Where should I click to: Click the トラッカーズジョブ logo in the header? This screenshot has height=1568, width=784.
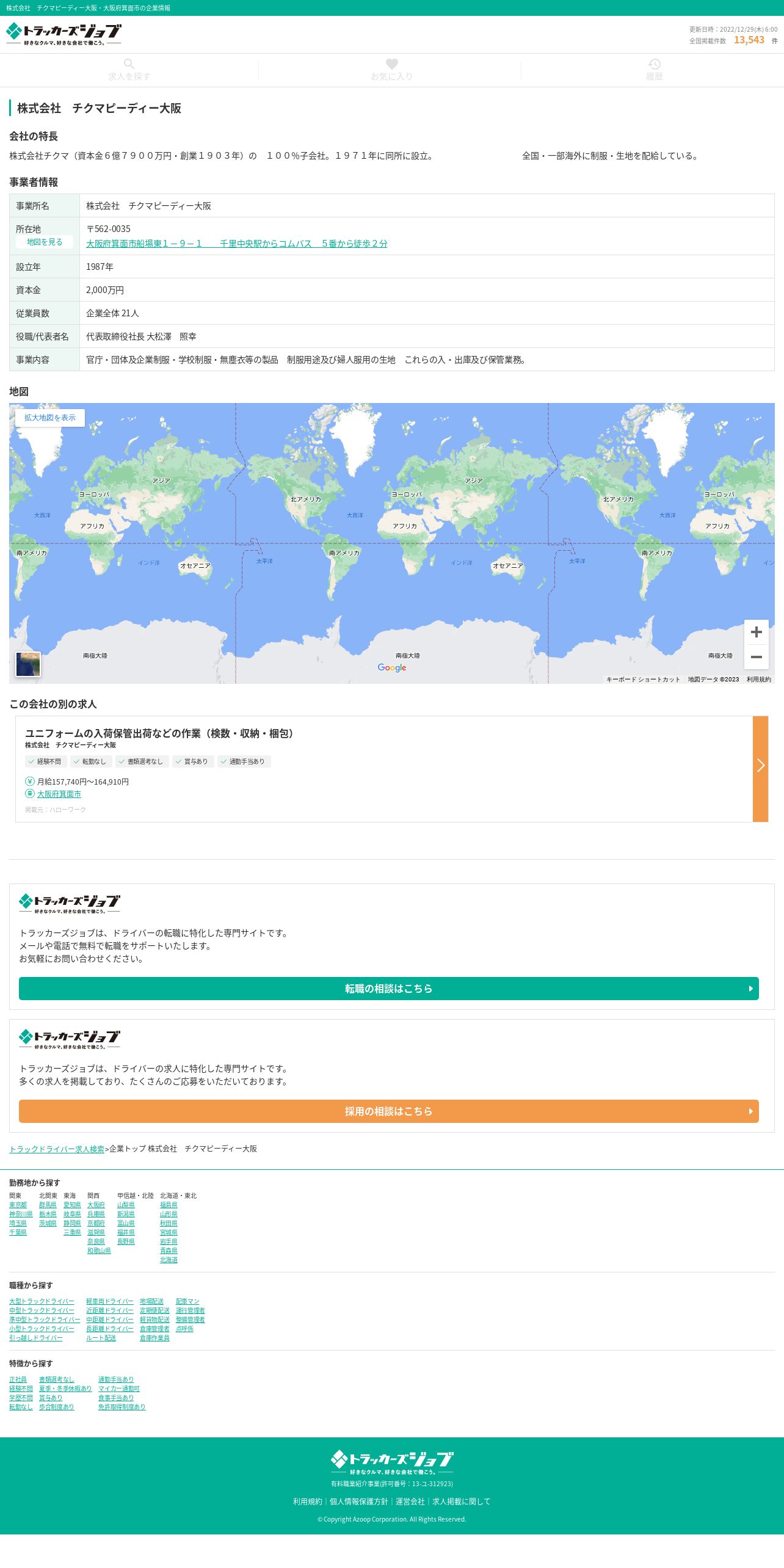click(x=64, y=34)
